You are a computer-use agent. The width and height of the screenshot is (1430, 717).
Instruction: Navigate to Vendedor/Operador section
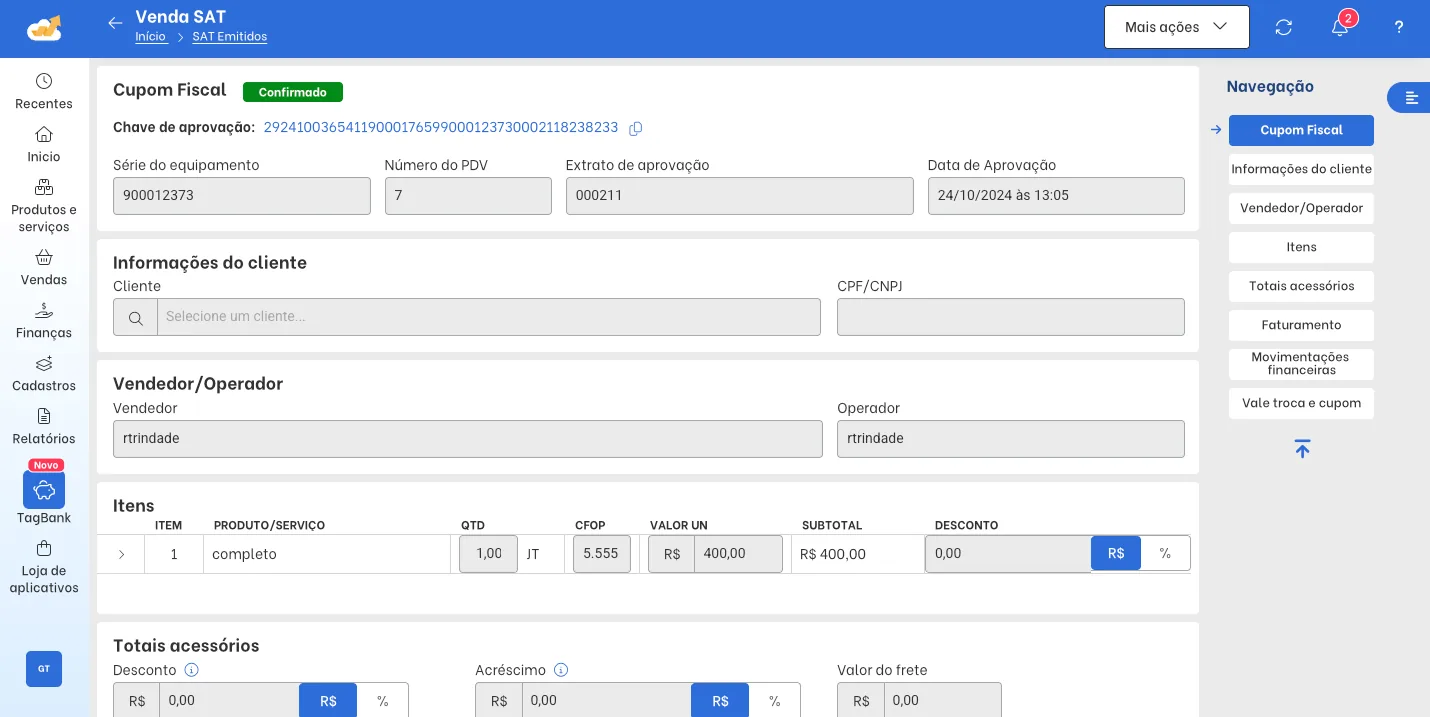pyautogui.click(x=1301, y=208)
